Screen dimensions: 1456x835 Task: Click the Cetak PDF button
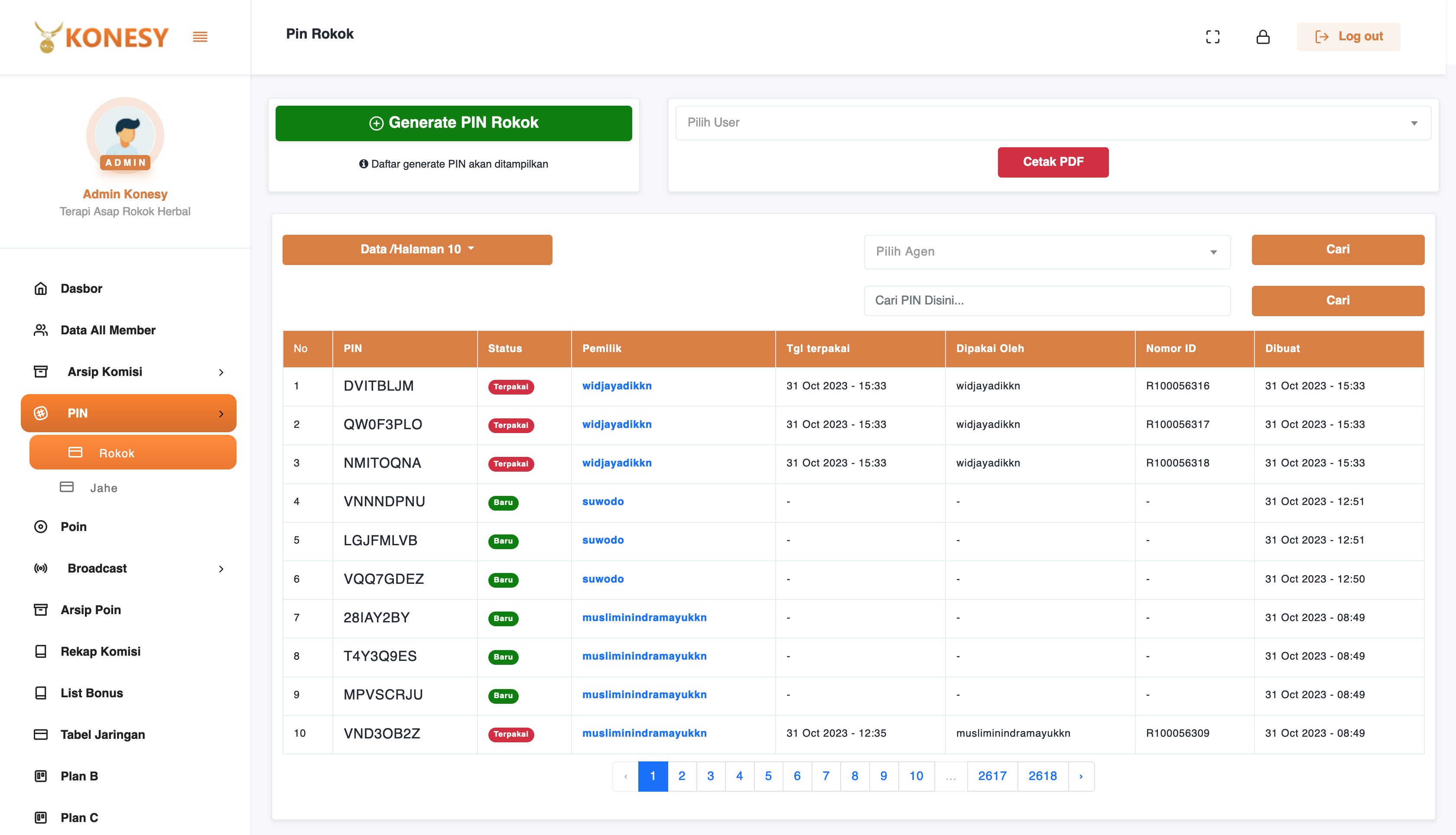click(x=1053, y=162)
